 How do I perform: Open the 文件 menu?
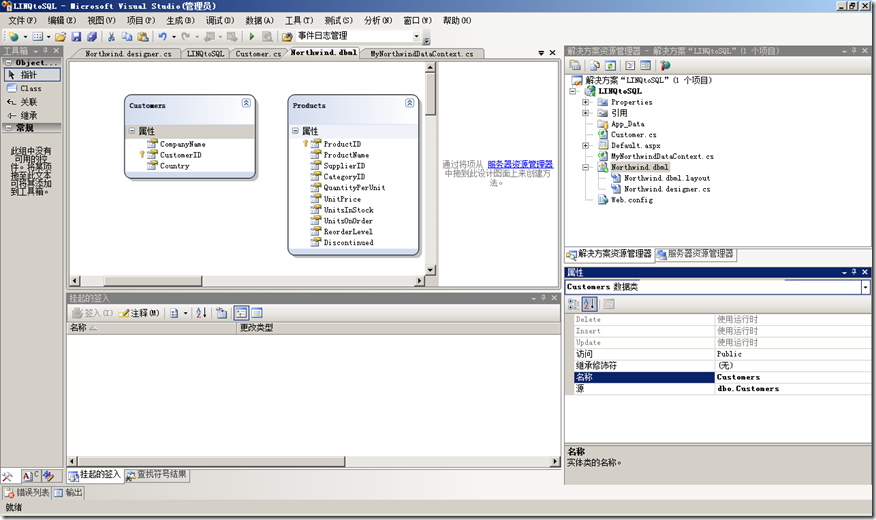click(22, 20)
